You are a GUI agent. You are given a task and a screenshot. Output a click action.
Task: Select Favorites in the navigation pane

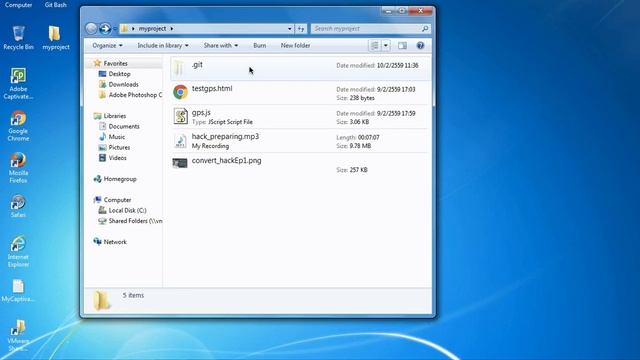pyautogui.click(x=116, y=64)
